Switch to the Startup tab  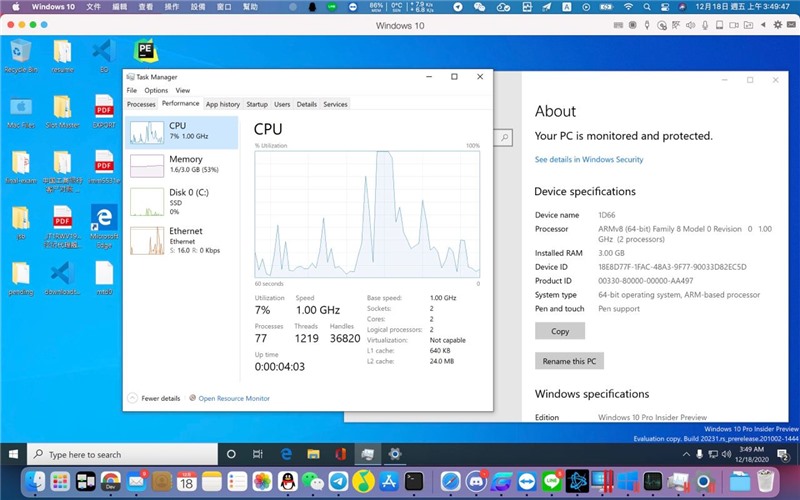pos(257,104)
